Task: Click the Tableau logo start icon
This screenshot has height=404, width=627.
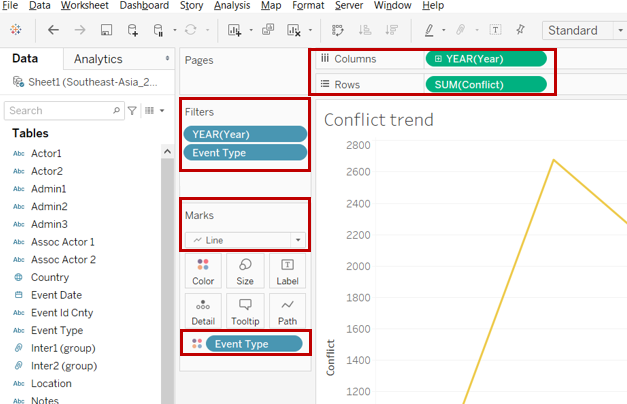Action: pyautogui.click(x=15, y=31)
